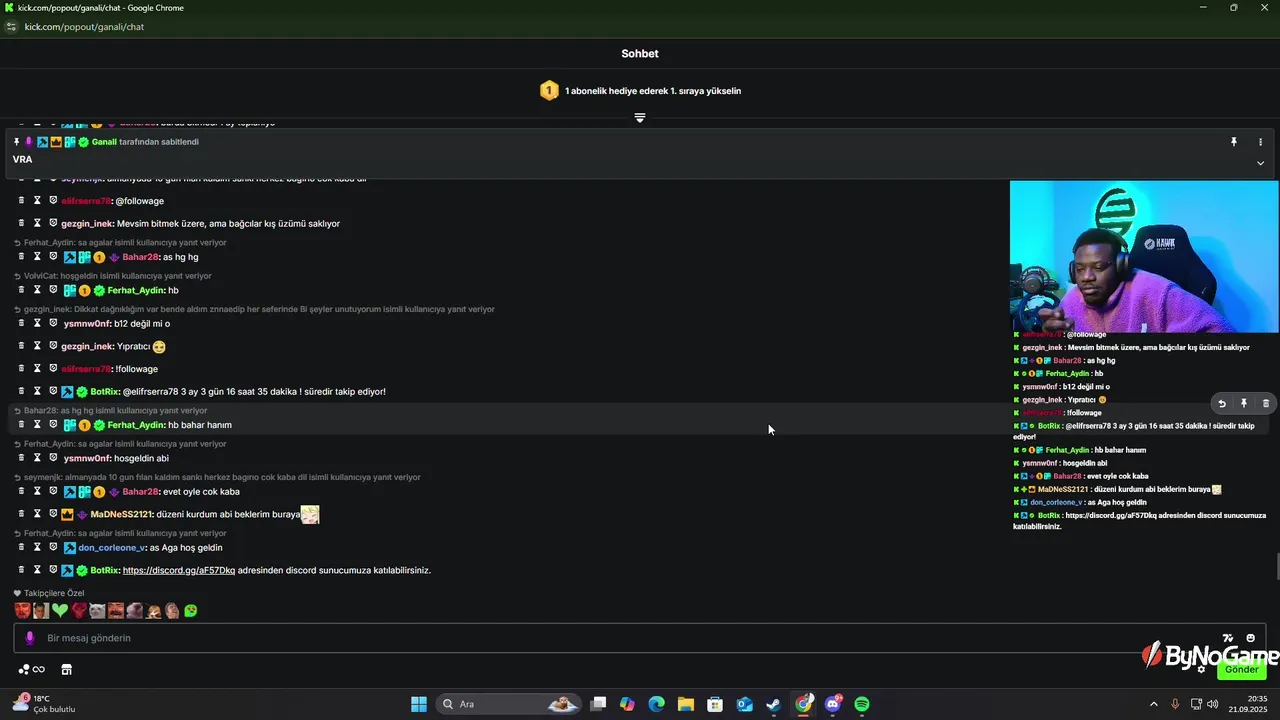Unpin the pinned VRA message
The height and width of the screenshot is (720, 1280).
coord(1234,142)
